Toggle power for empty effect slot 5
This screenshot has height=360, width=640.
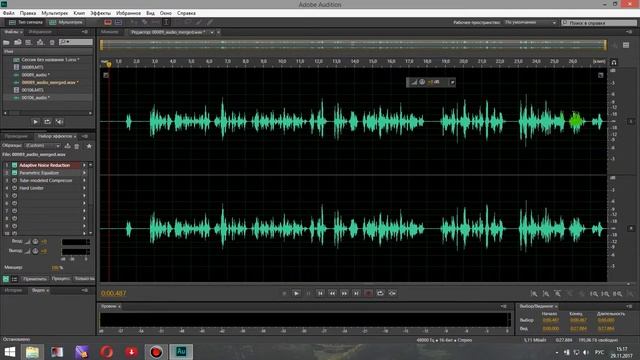[x=14, y=196]
